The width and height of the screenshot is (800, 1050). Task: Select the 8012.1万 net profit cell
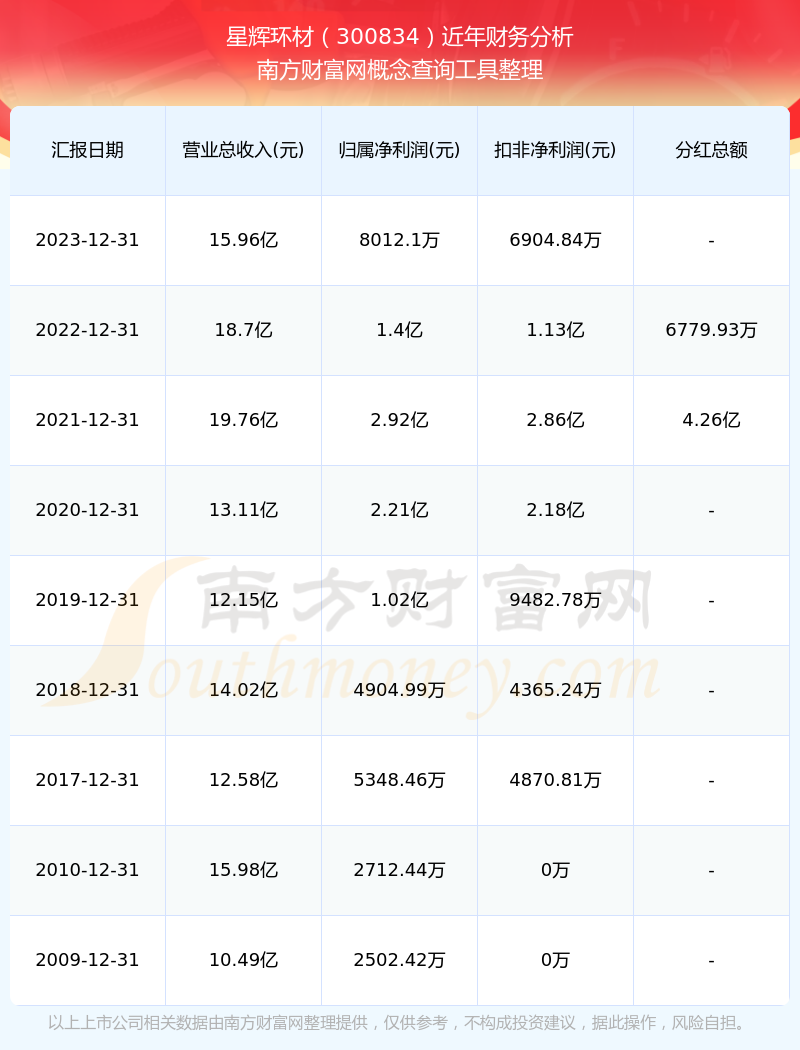click(400, 240)
